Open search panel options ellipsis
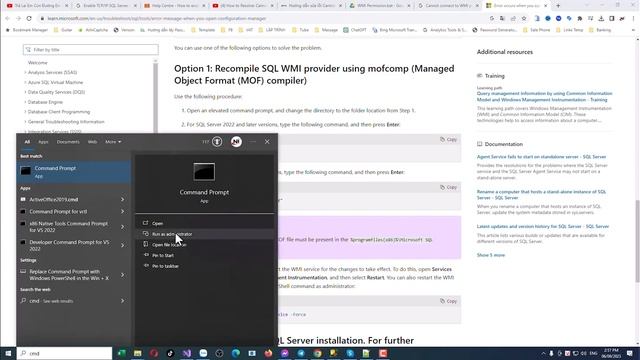Image resolution: width=640 pixels, height=360 pixels. pyautogui.click(x=253, y=142)
